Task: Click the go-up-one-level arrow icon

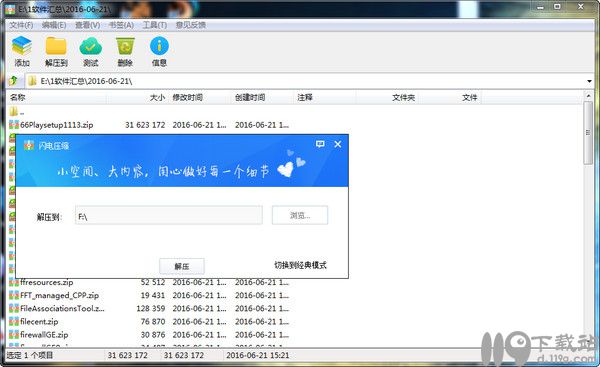Action: (13, 81)
